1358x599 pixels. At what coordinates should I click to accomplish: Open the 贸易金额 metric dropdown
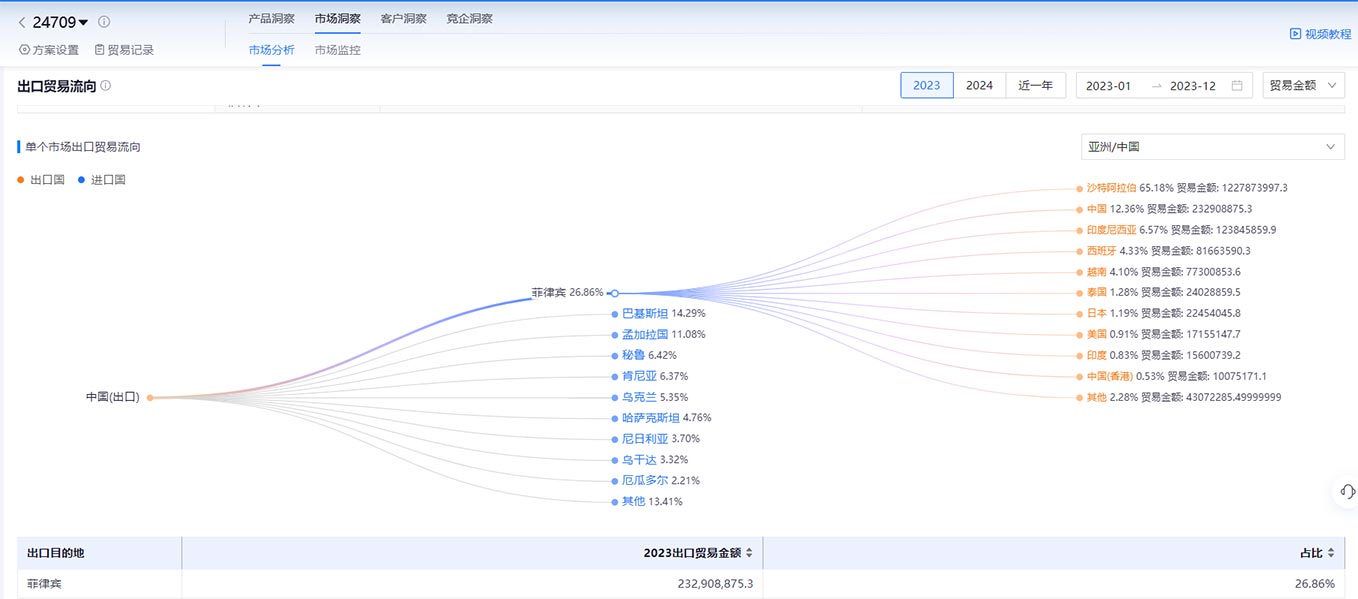coord(1304,86)
